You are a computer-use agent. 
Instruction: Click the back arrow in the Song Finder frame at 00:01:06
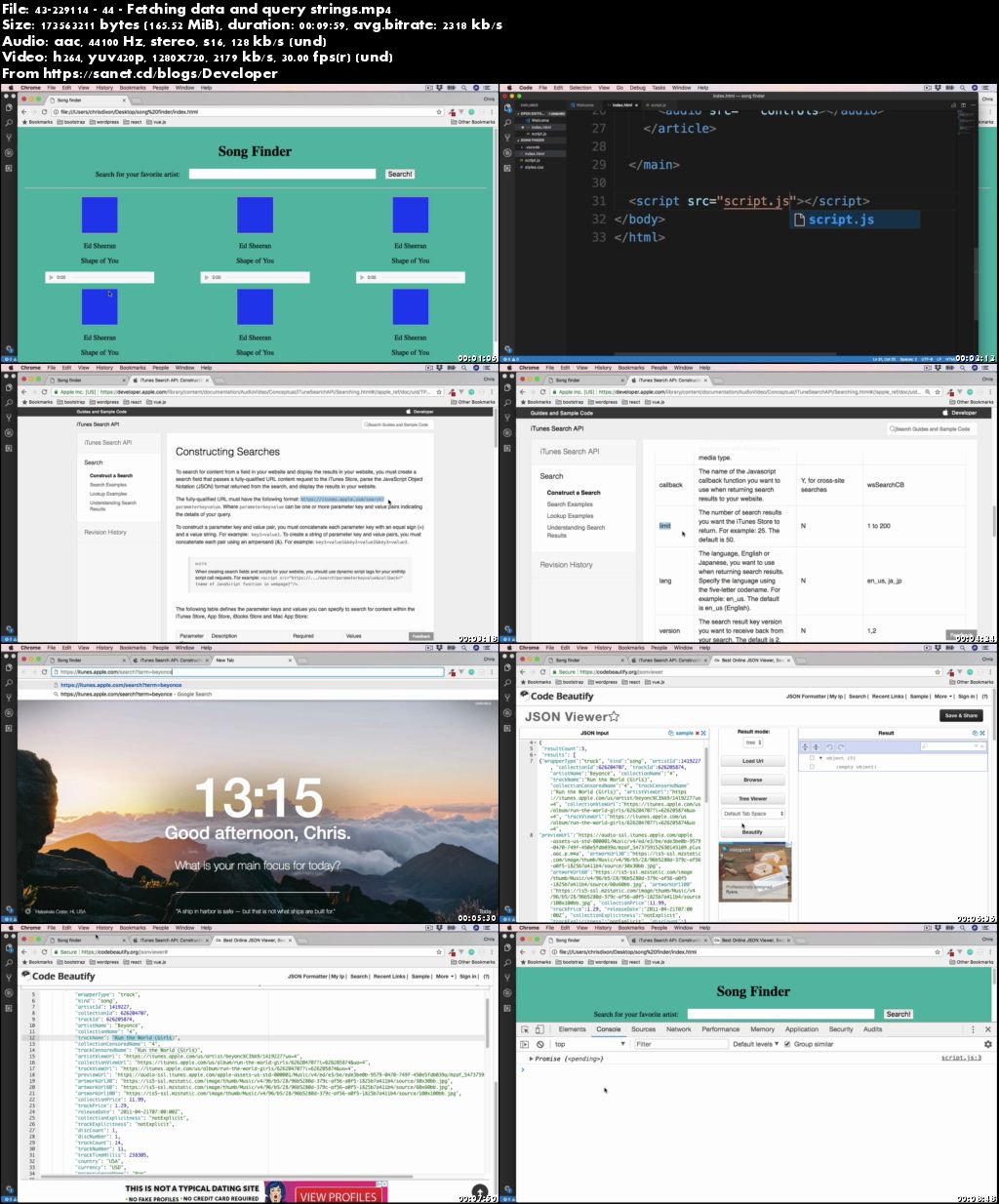tap(24, 111)
